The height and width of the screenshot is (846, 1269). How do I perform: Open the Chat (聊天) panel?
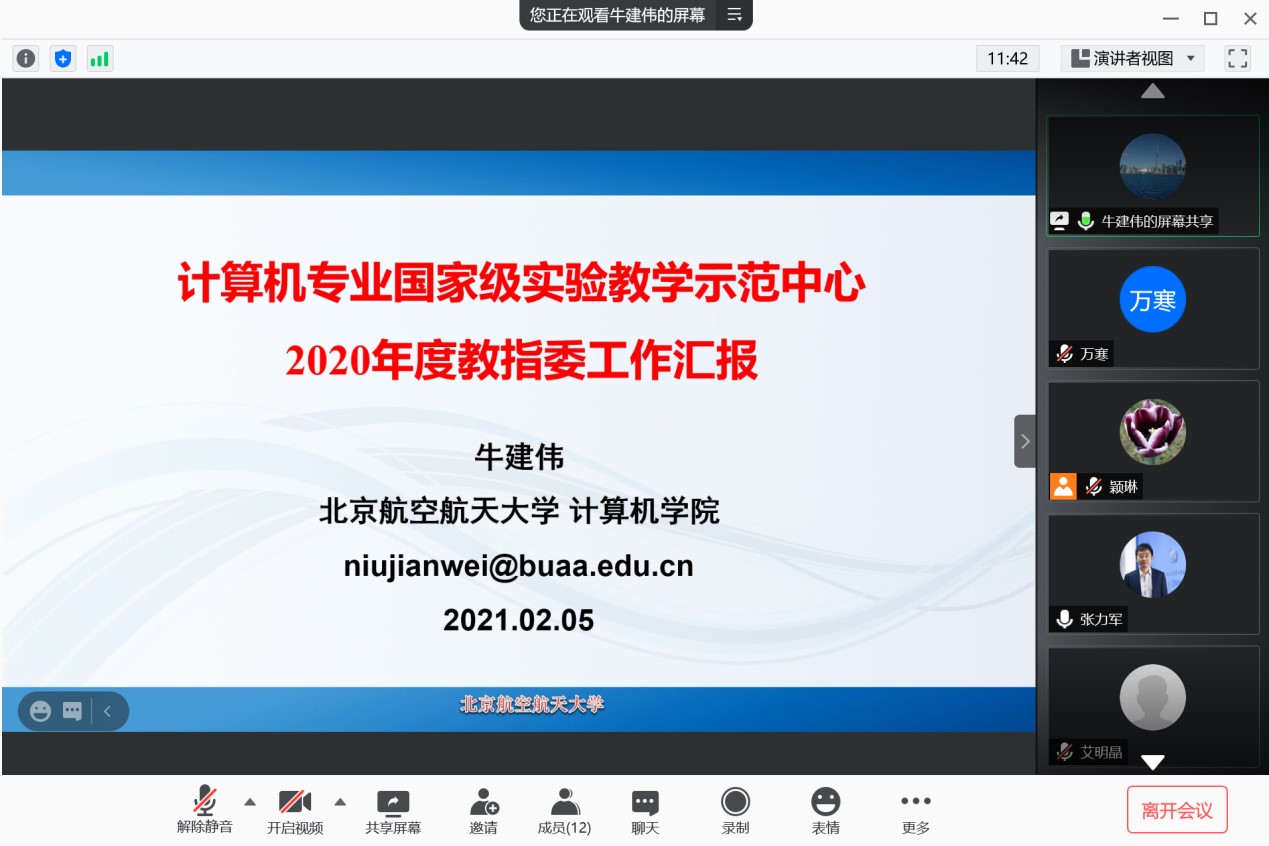pos(645,811)
